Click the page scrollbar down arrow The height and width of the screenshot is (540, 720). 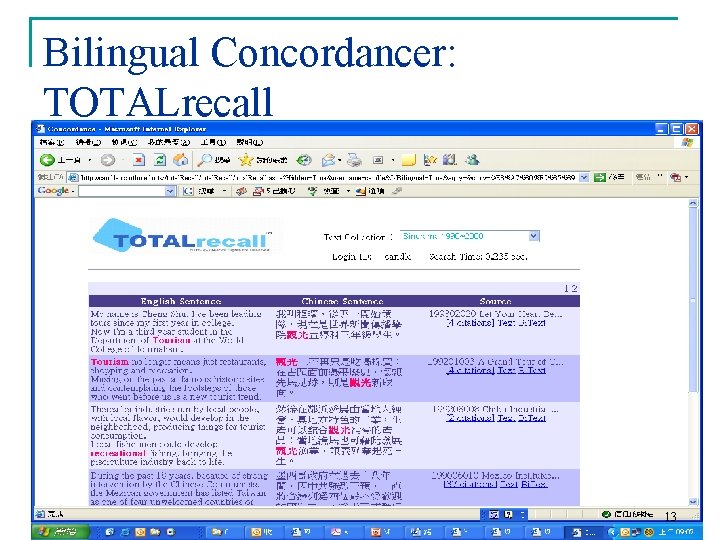point(693,501)
